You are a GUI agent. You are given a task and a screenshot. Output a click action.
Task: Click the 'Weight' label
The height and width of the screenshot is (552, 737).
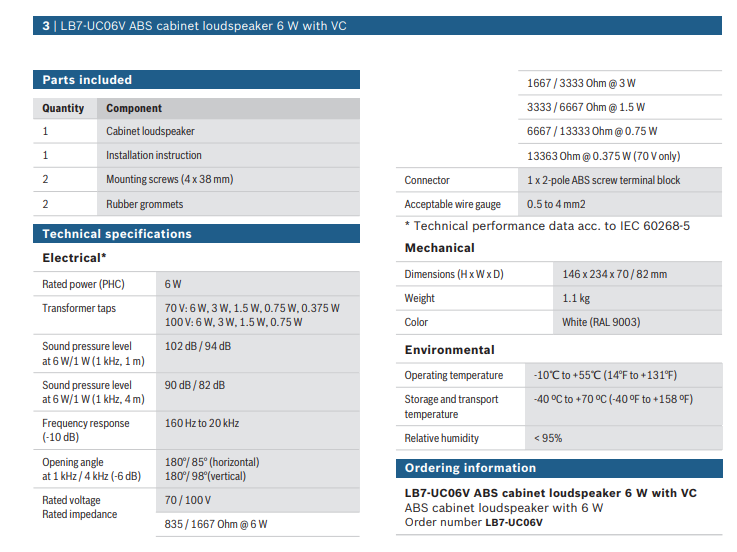coord(419,298)
